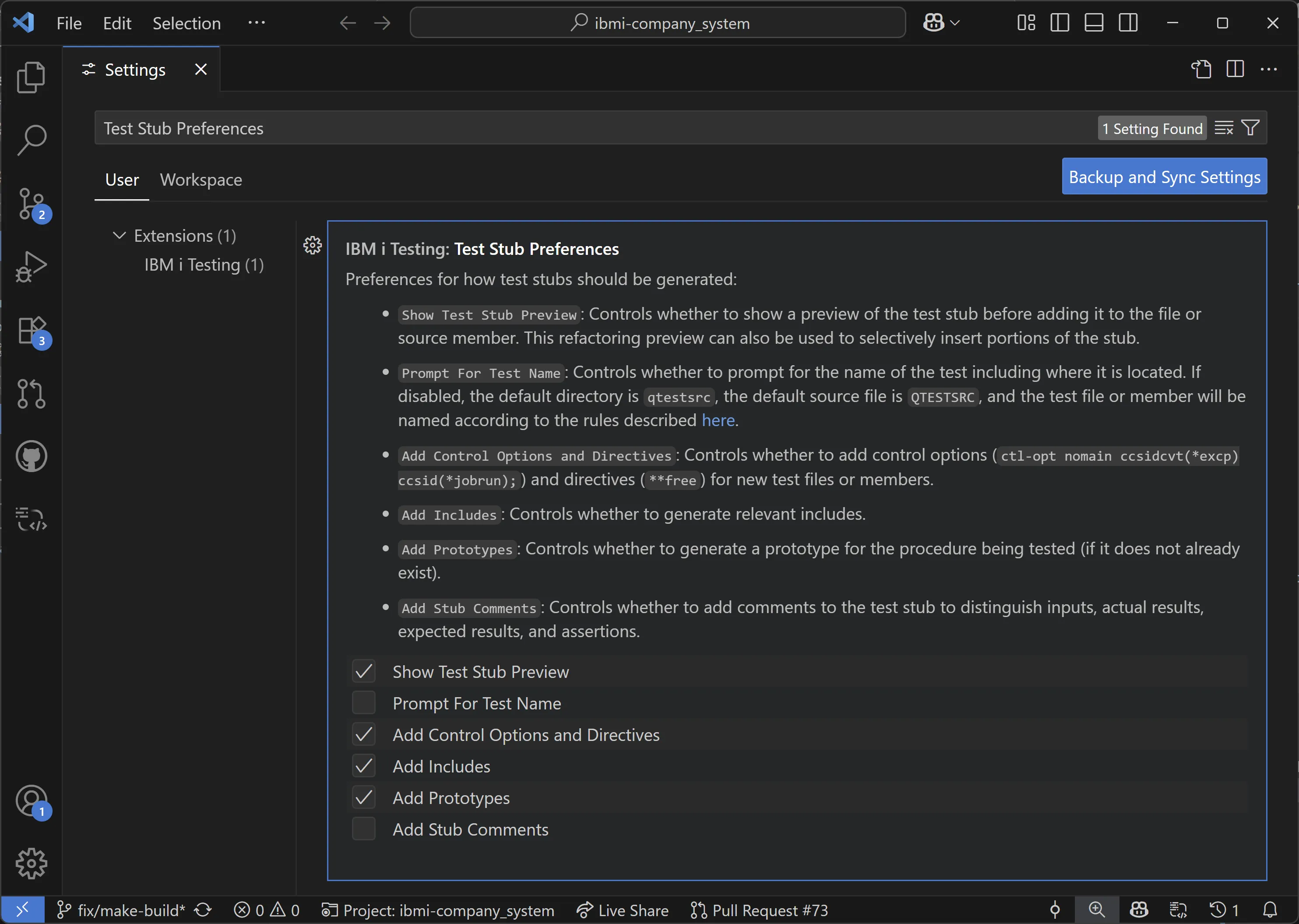Go back with the left arrow
This screenshot has width=1299, height=924.
[348, 23]
